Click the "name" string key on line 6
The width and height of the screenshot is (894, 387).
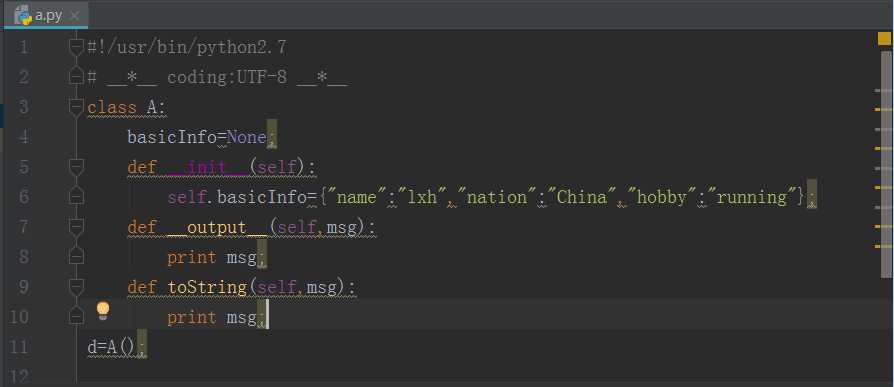coord(356,197)
